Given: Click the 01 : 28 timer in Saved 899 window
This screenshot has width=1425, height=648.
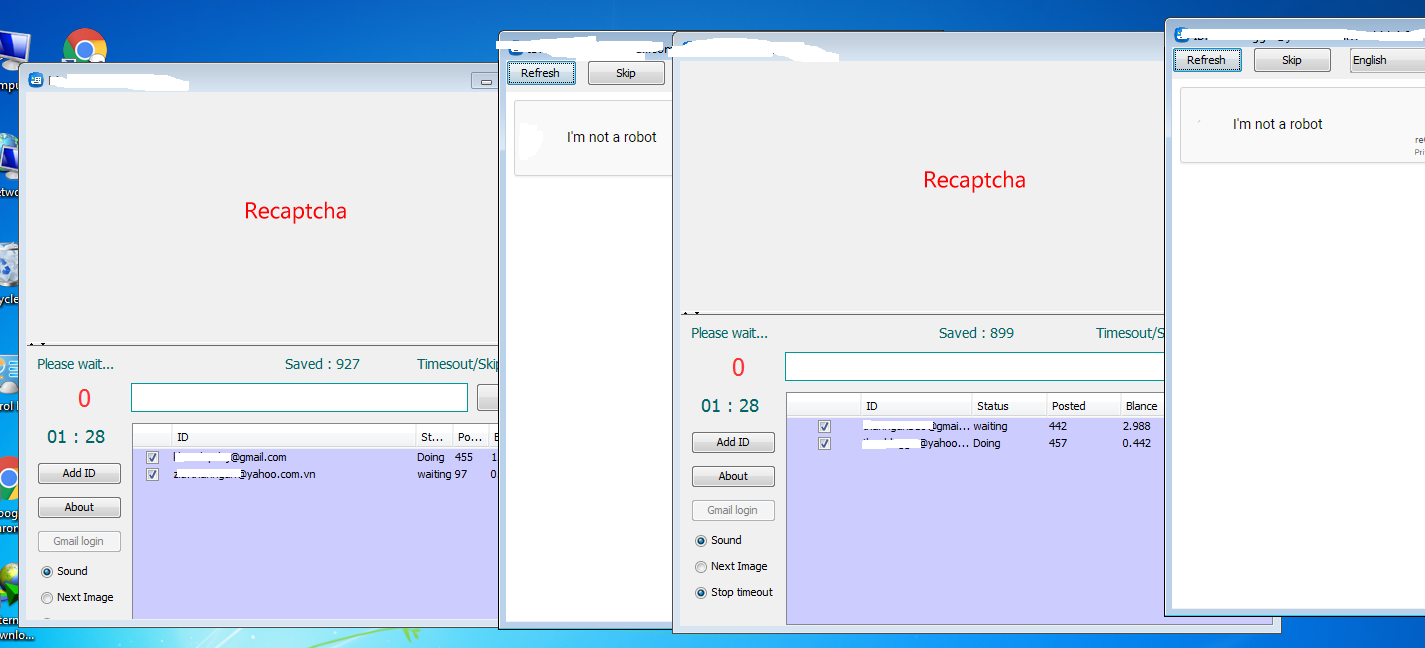Looking at the screenshot, I should (x=730, y=405).
